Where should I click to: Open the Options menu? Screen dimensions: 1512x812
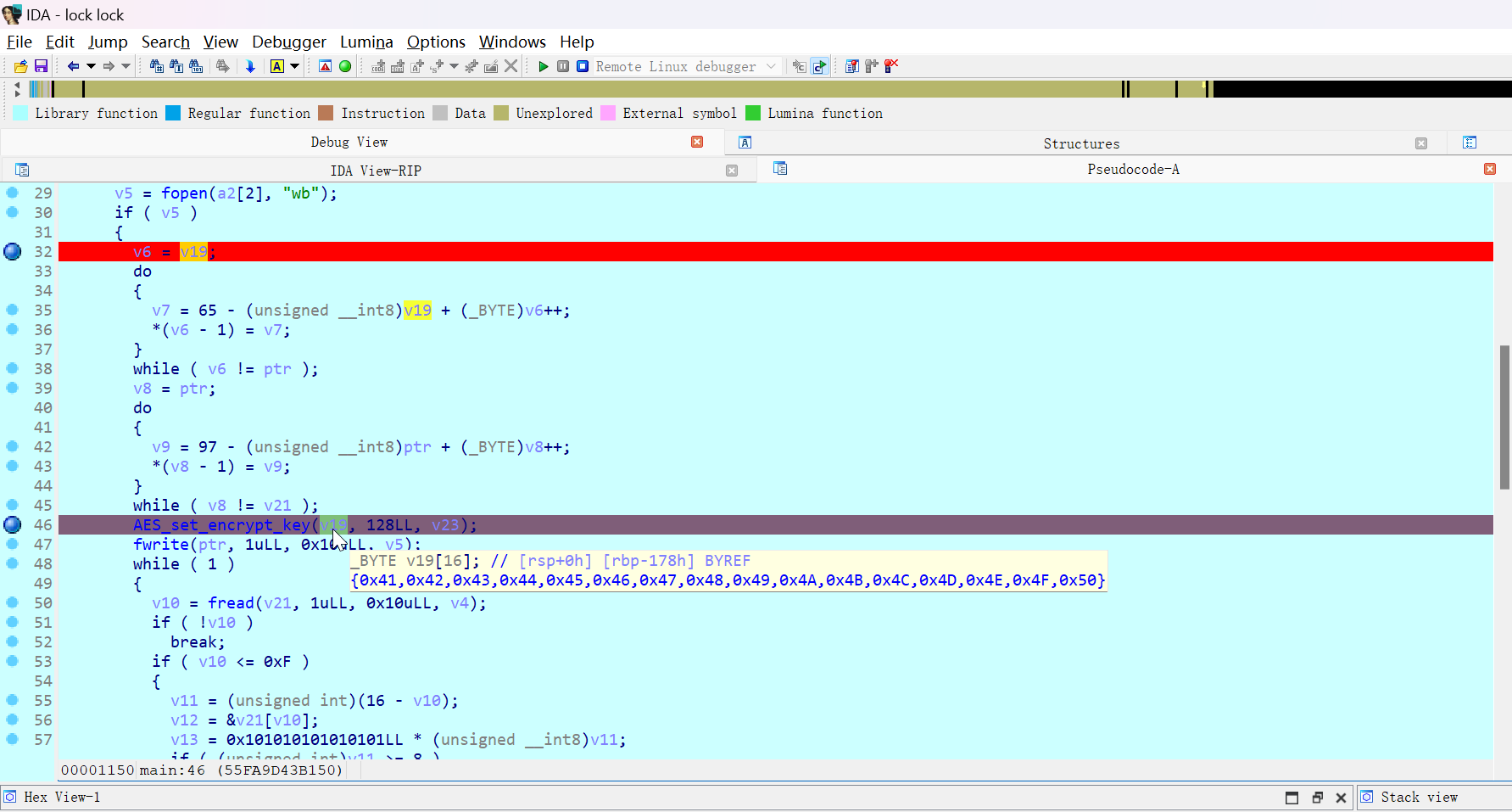pos(436,42)
